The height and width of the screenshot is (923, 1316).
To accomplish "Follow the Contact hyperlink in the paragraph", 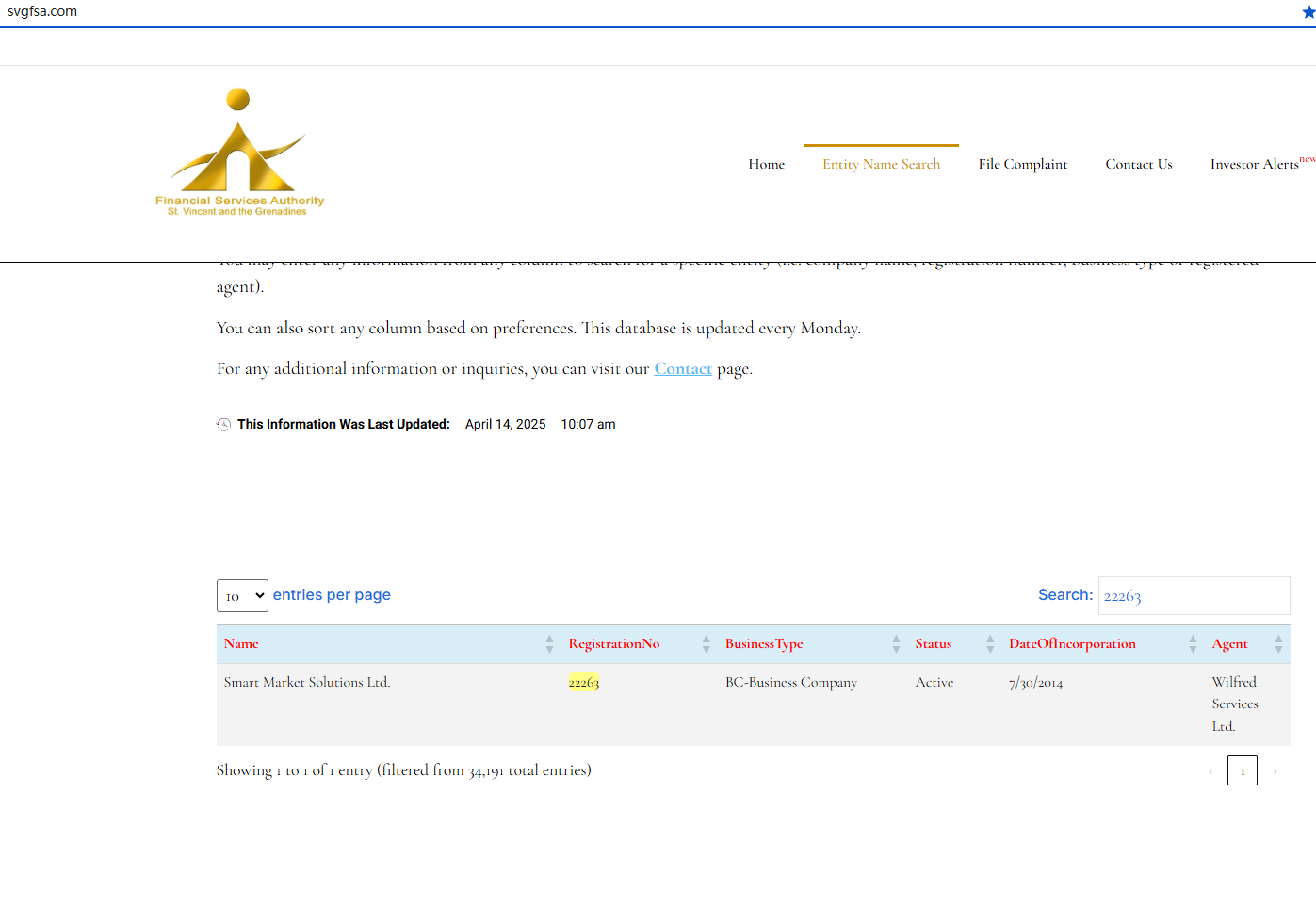I will click(x=683, y=369).
